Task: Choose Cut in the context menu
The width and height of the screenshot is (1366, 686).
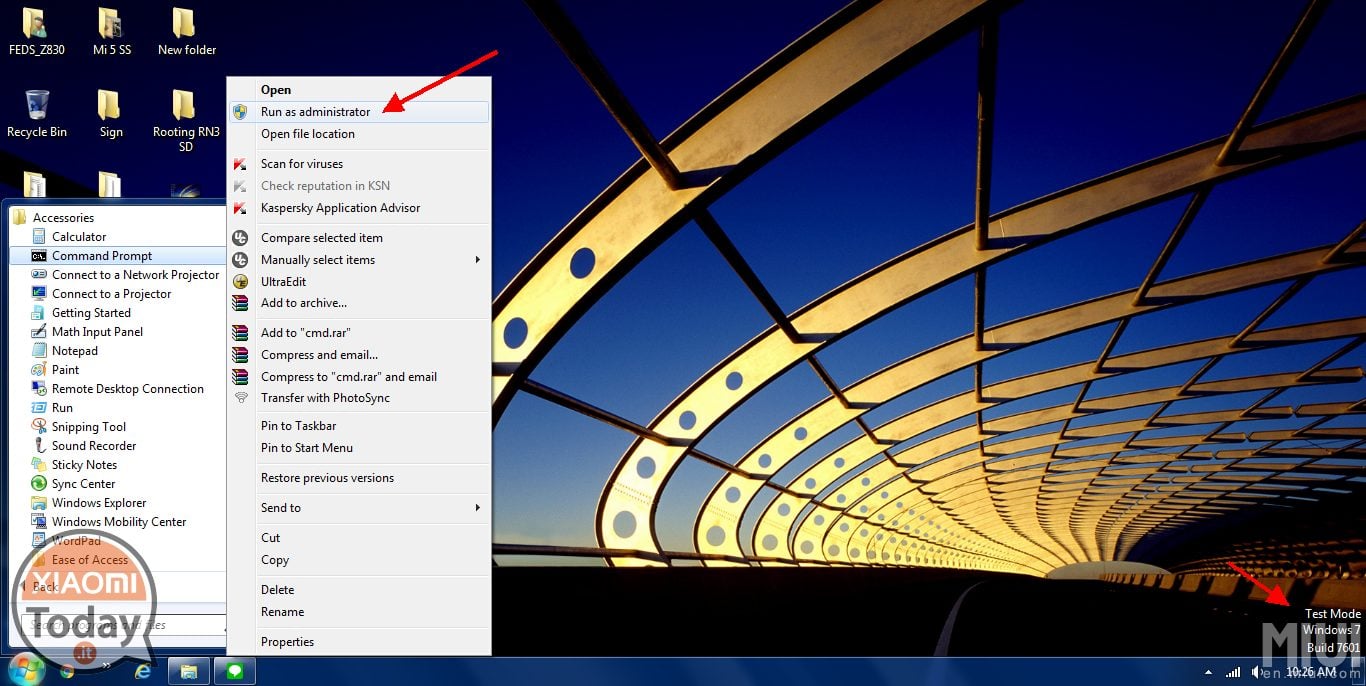Action: click(x=360, y=538)
